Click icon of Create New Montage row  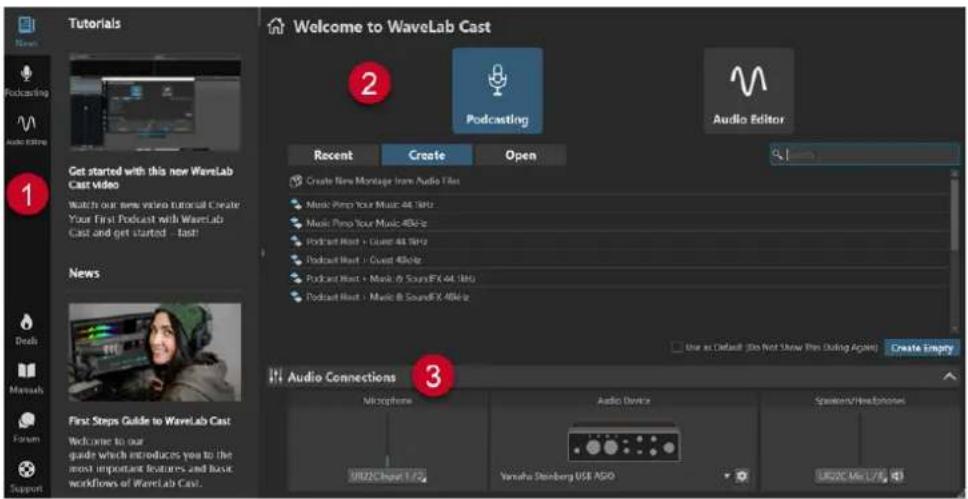pos(295,182)
